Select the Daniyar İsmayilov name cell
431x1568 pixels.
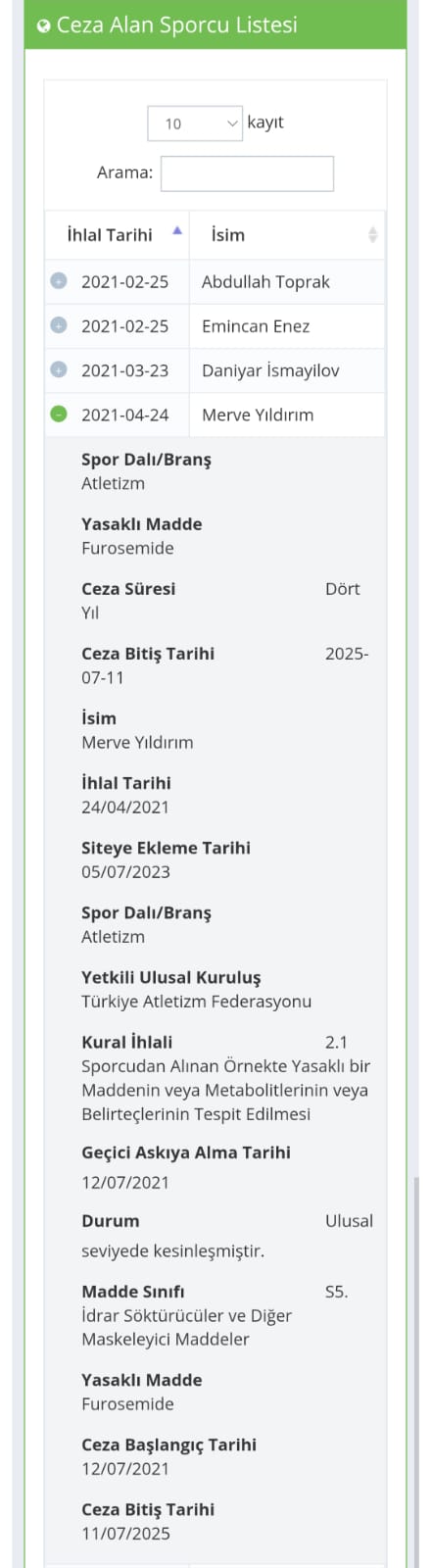(x=287, y=370)
